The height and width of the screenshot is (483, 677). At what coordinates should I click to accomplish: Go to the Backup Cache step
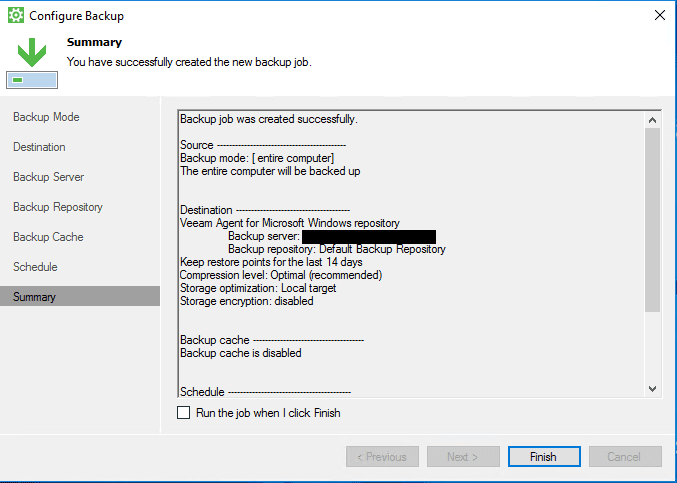click(48, 237)
